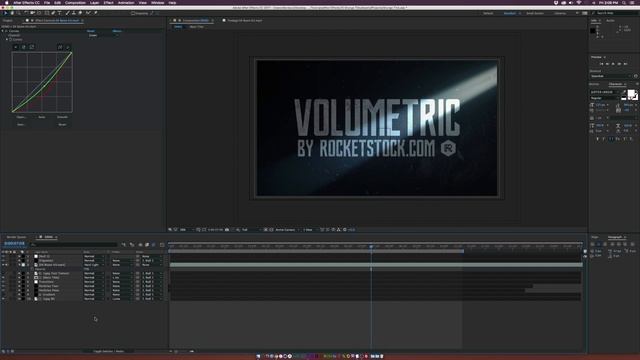The width and height of the screenshot is (640, 360).
Task: Click the Search Help field
Action: 616,13
